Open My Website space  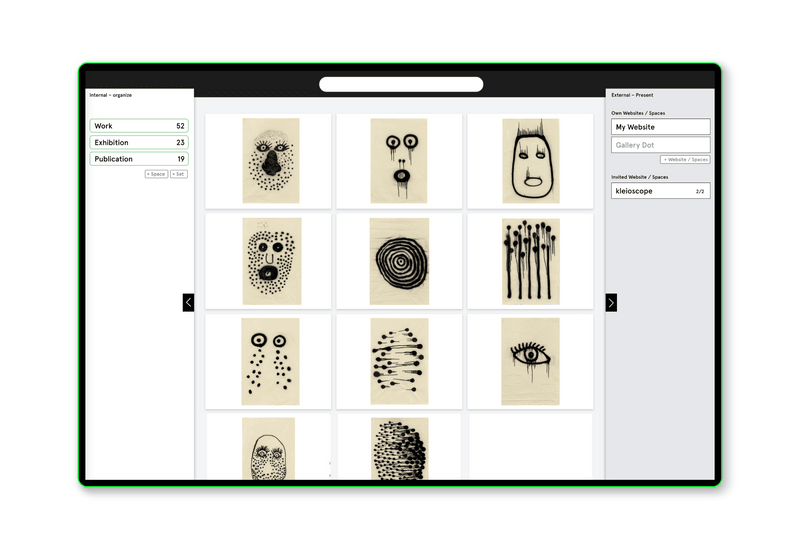[660, 127]
